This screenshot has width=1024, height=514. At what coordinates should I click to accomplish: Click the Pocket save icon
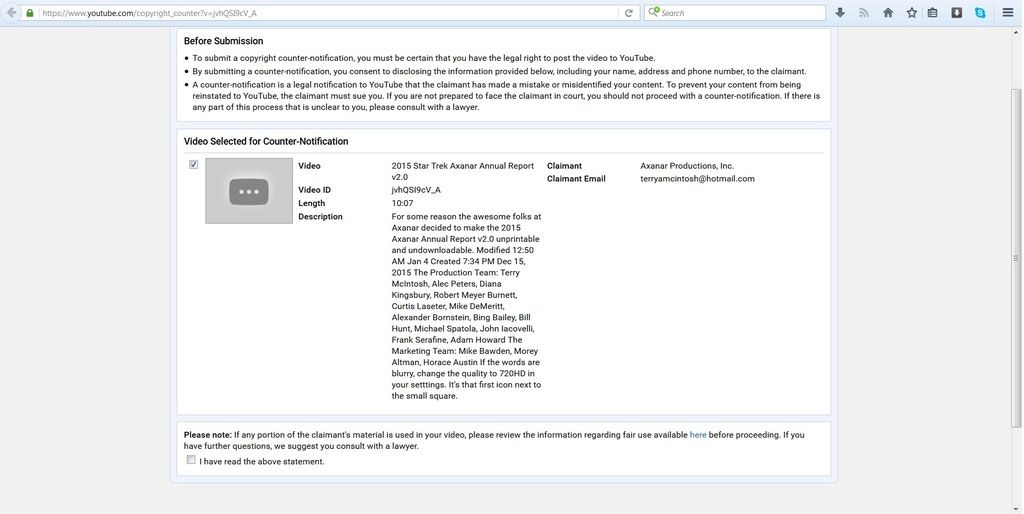[957, 12]
